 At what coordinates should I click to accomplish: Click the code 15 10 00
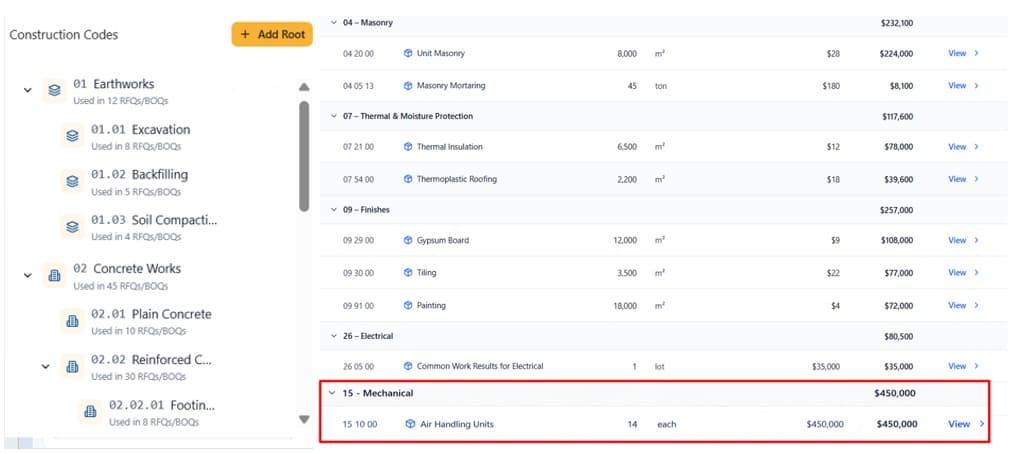[360, 425]
